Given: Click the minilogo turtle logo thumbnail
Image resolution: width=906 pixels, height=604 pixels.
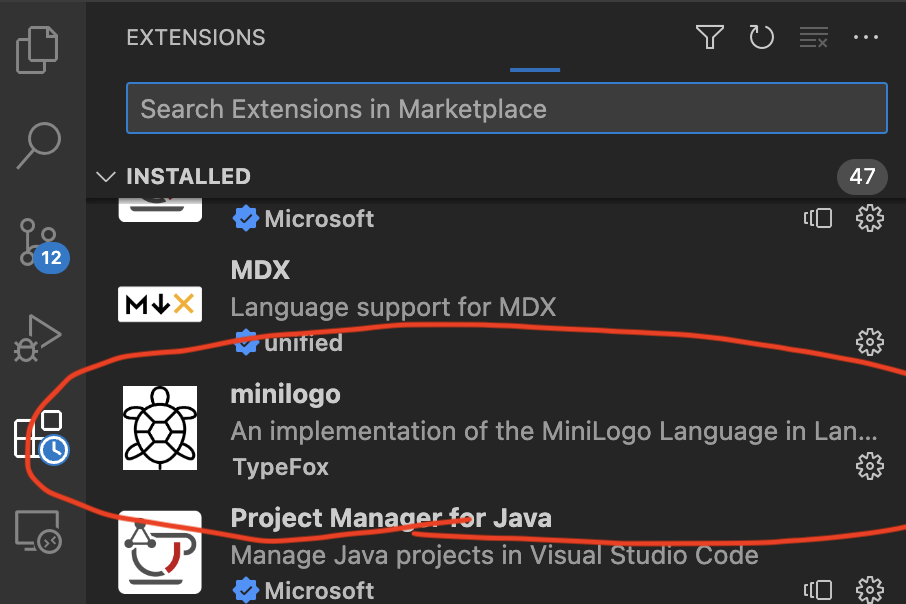Looking at the screenshot, I should click(x=160, y=428).
